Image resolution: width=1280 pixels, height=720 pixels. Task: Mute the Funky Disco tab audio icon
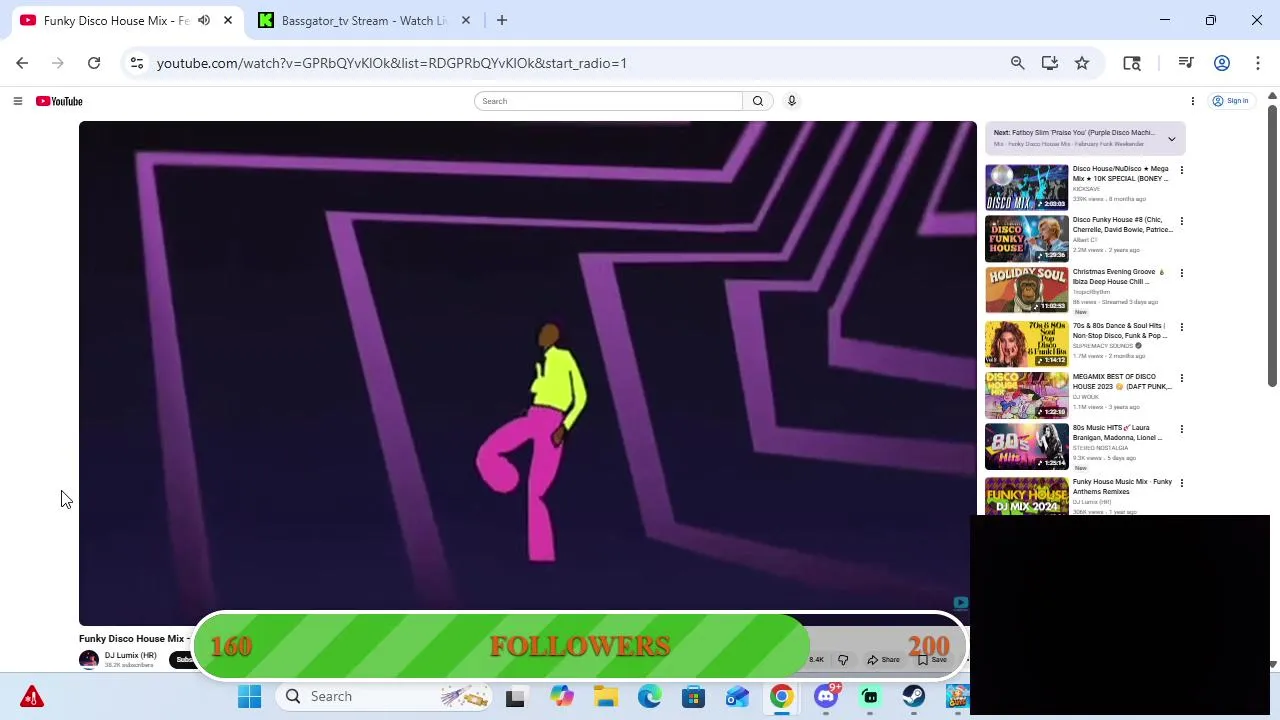point(204,20)
